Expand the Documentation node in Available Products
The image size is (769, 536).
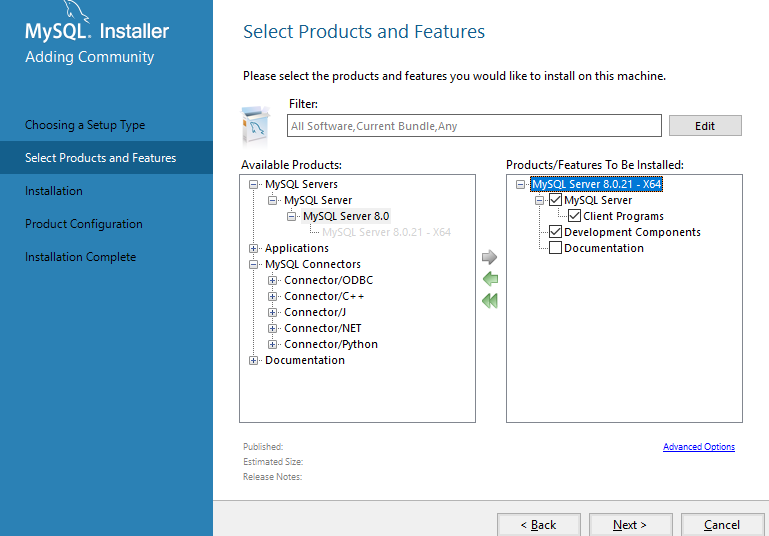pyautogui.click(x=253, y=360)
